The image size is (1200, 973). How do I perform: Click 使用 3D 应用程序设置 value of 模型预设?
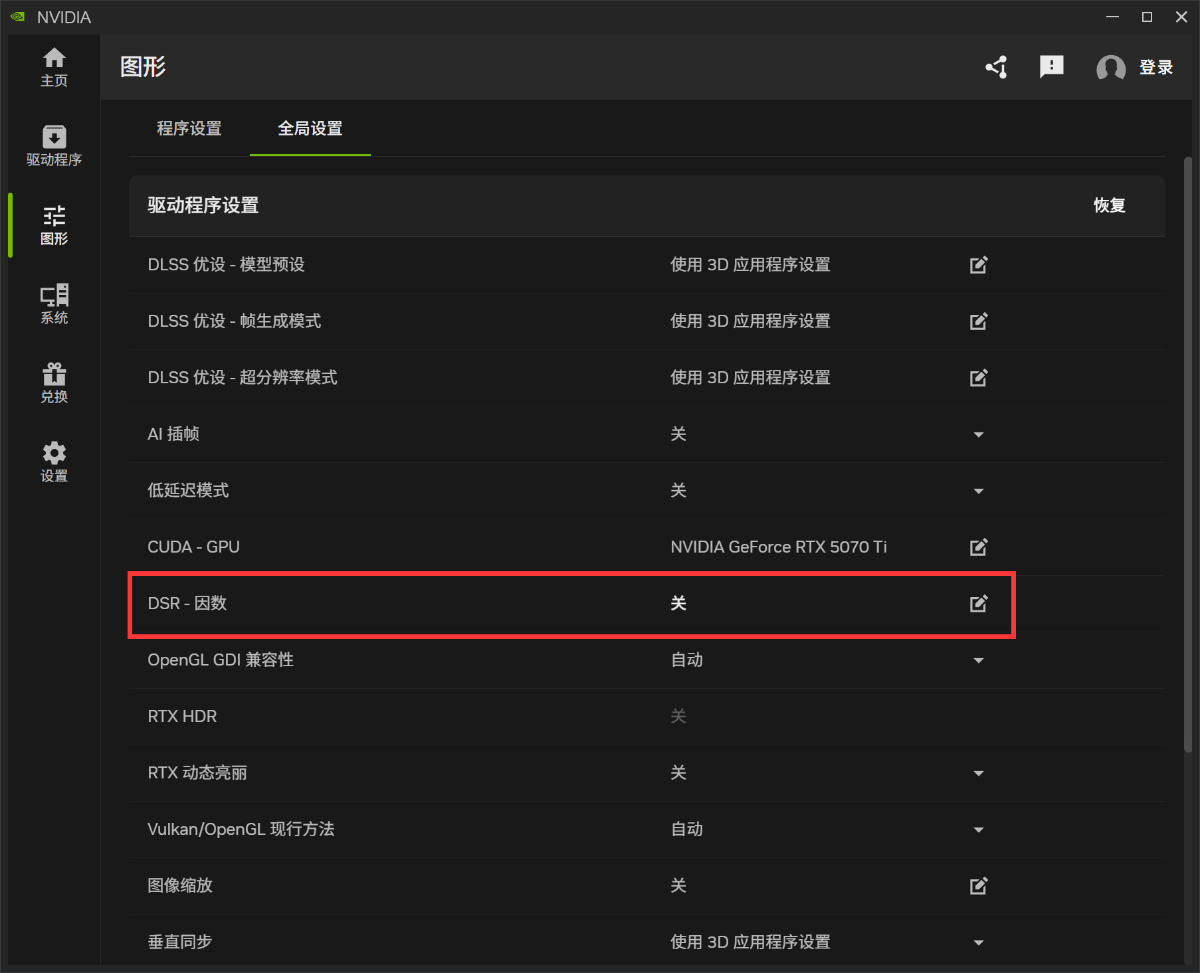tap(750, 265)
